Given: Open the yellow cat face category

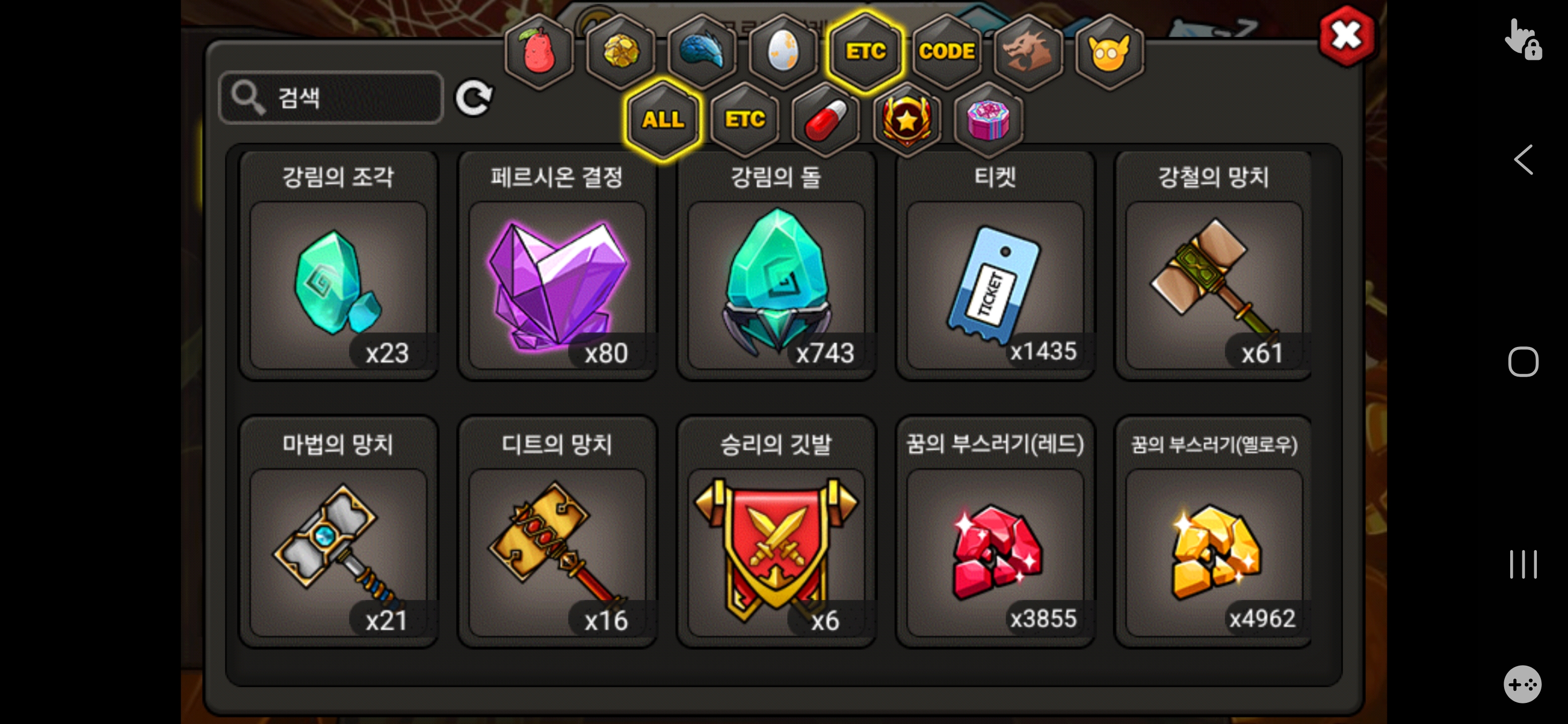Looking at the screenshot, I should 1109,51.
